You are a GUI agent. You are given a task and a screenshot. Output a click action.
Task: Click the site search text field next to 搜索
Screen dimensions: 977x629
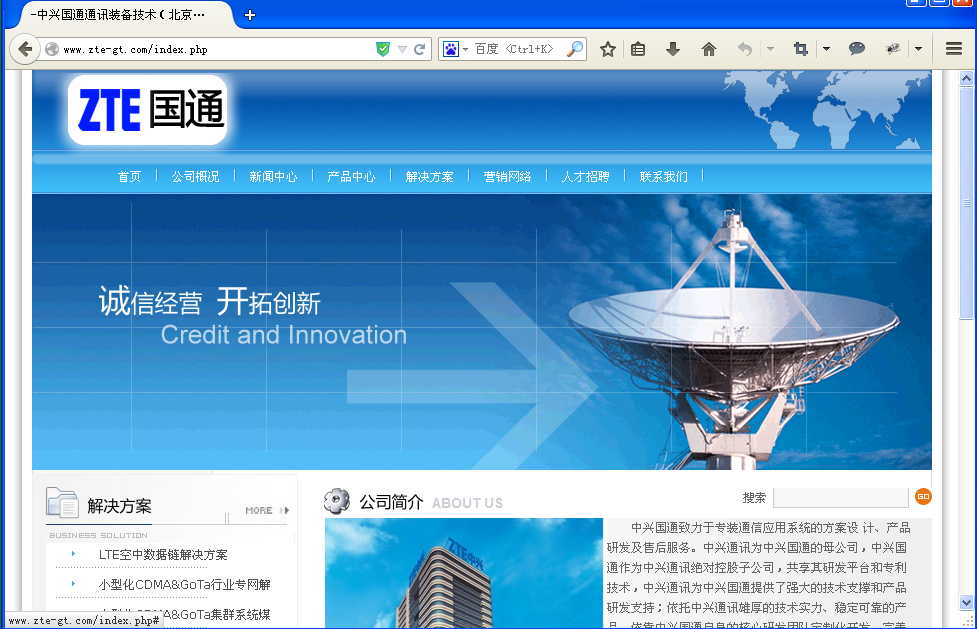tap(841, 497)
